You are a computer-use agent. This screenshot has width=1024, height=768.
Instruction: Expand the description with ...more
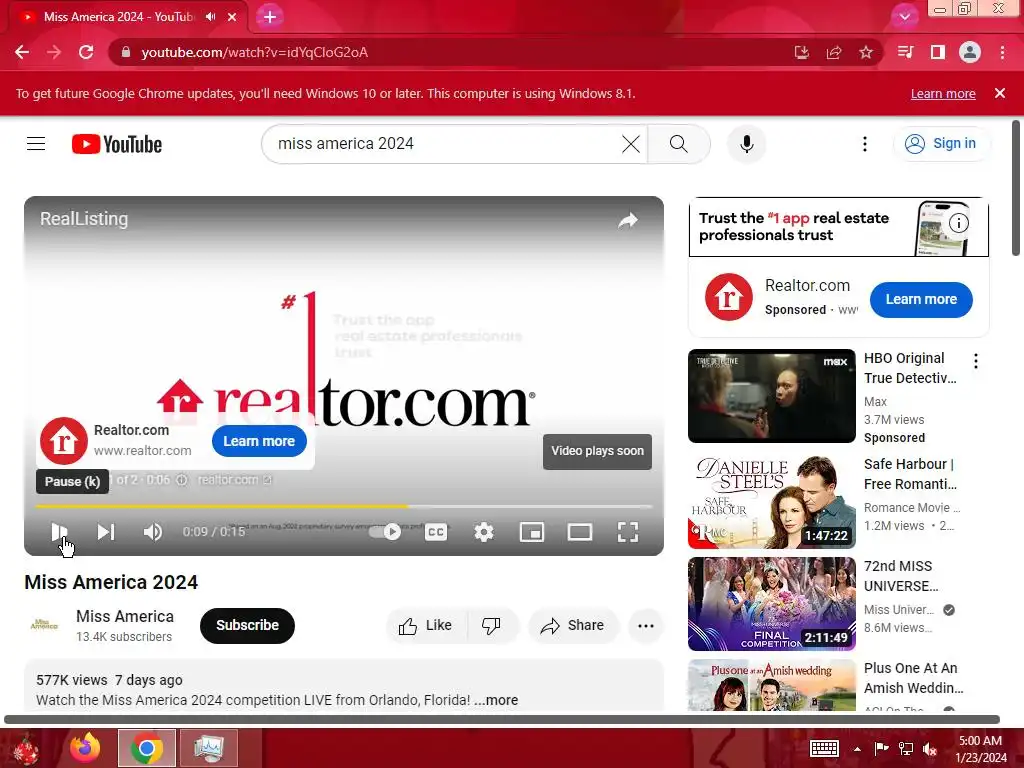point(496,700)
